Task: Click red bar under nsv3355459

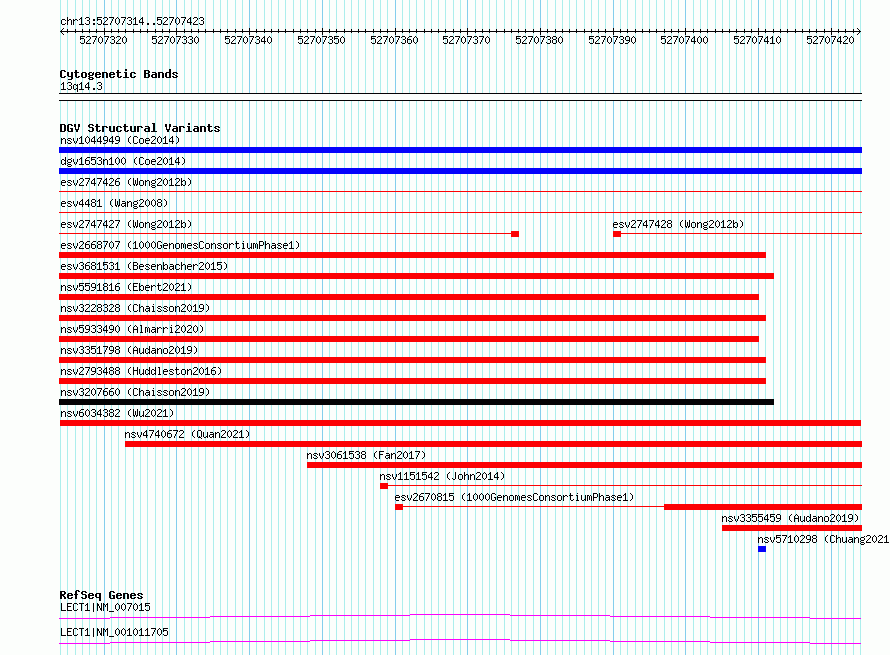Action: coord(792,528)
